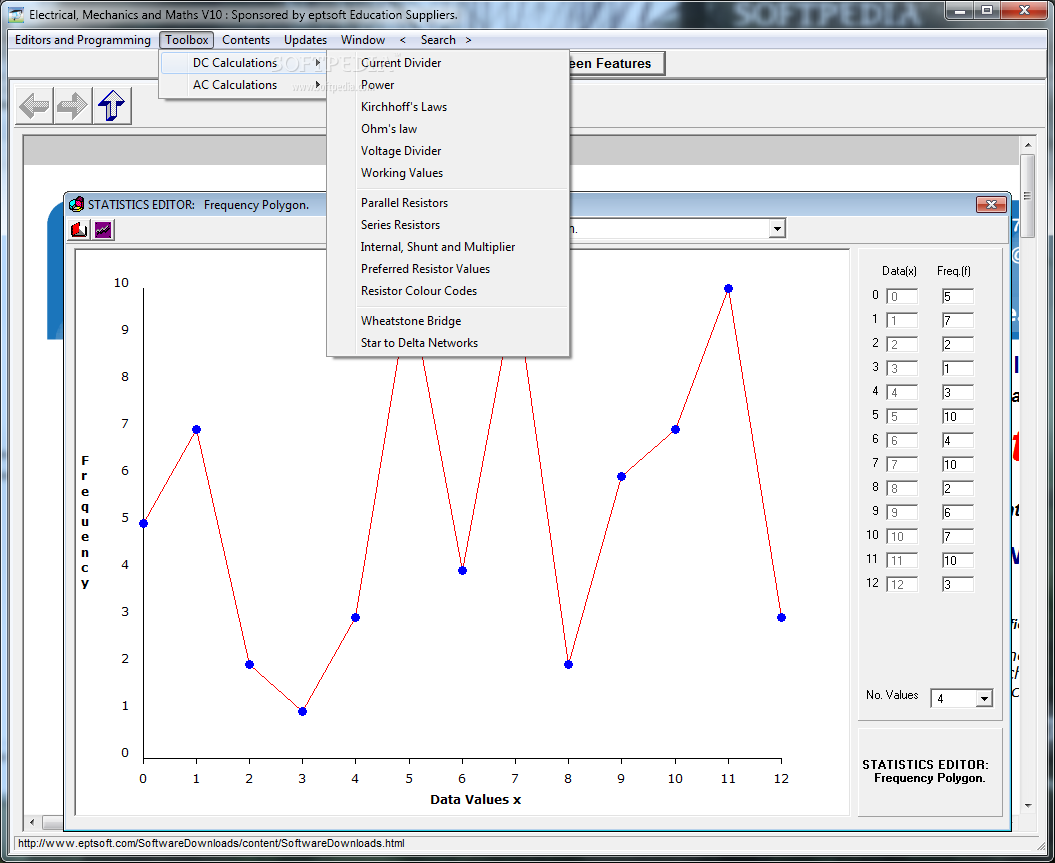Maximize the main application window
The width and height of the screenshot is (1055, 863).
click(x=986, y=10)
